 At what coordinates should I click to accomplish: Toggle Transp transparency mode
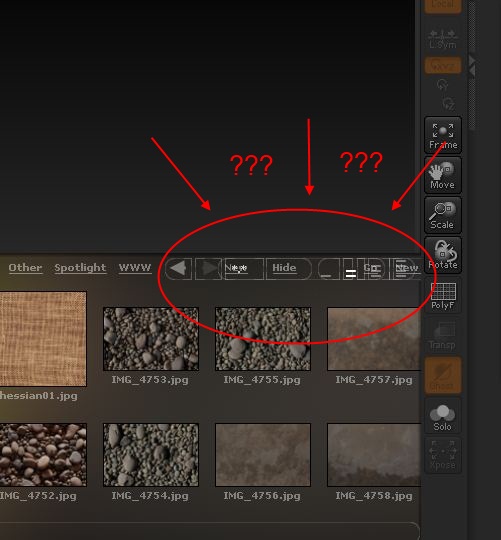click(x=443, y=335)
